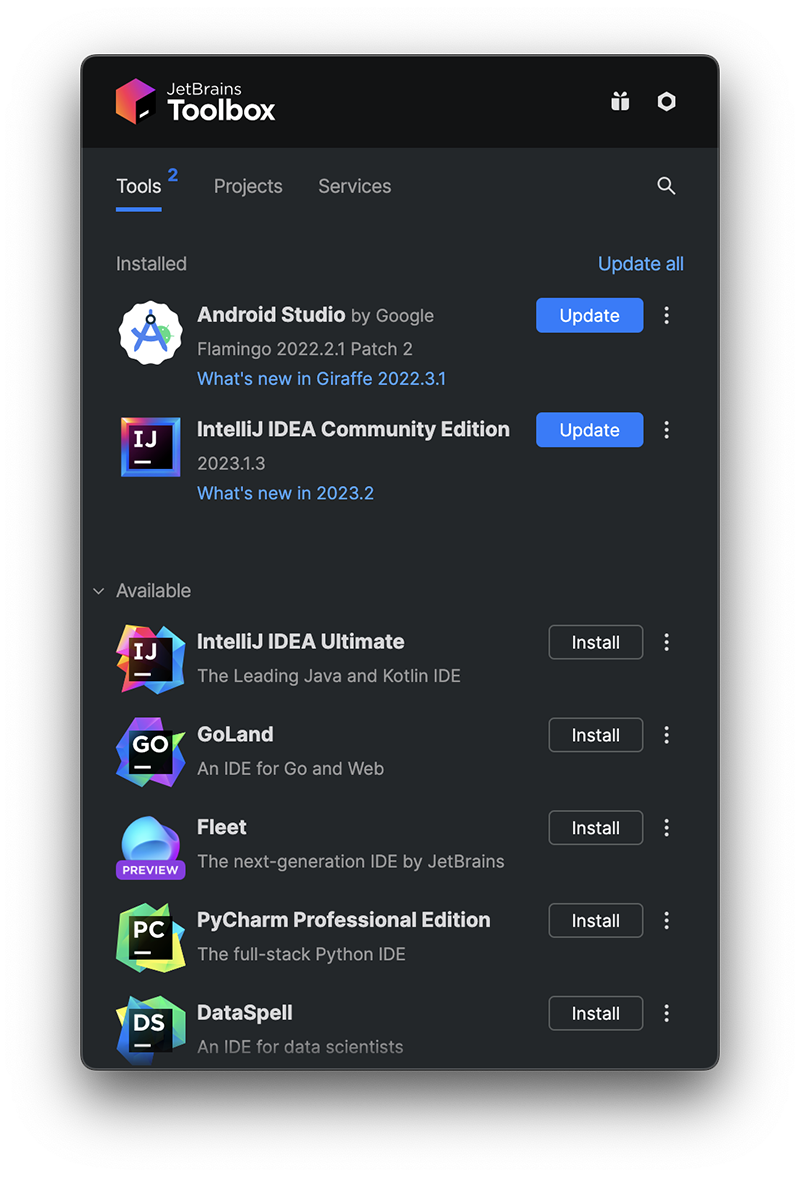Click the search magnifier icon

click(666, 186)
